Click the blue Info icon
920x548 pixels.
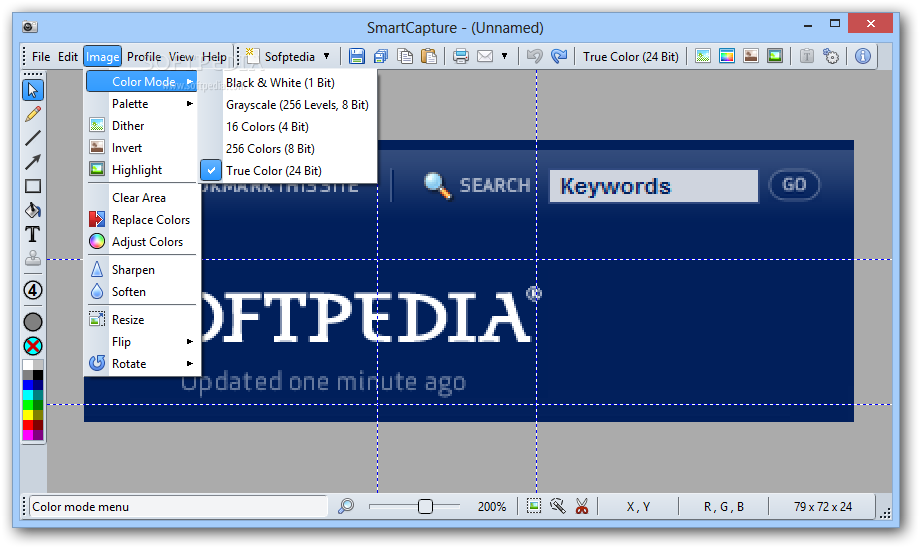coord(862,56)
